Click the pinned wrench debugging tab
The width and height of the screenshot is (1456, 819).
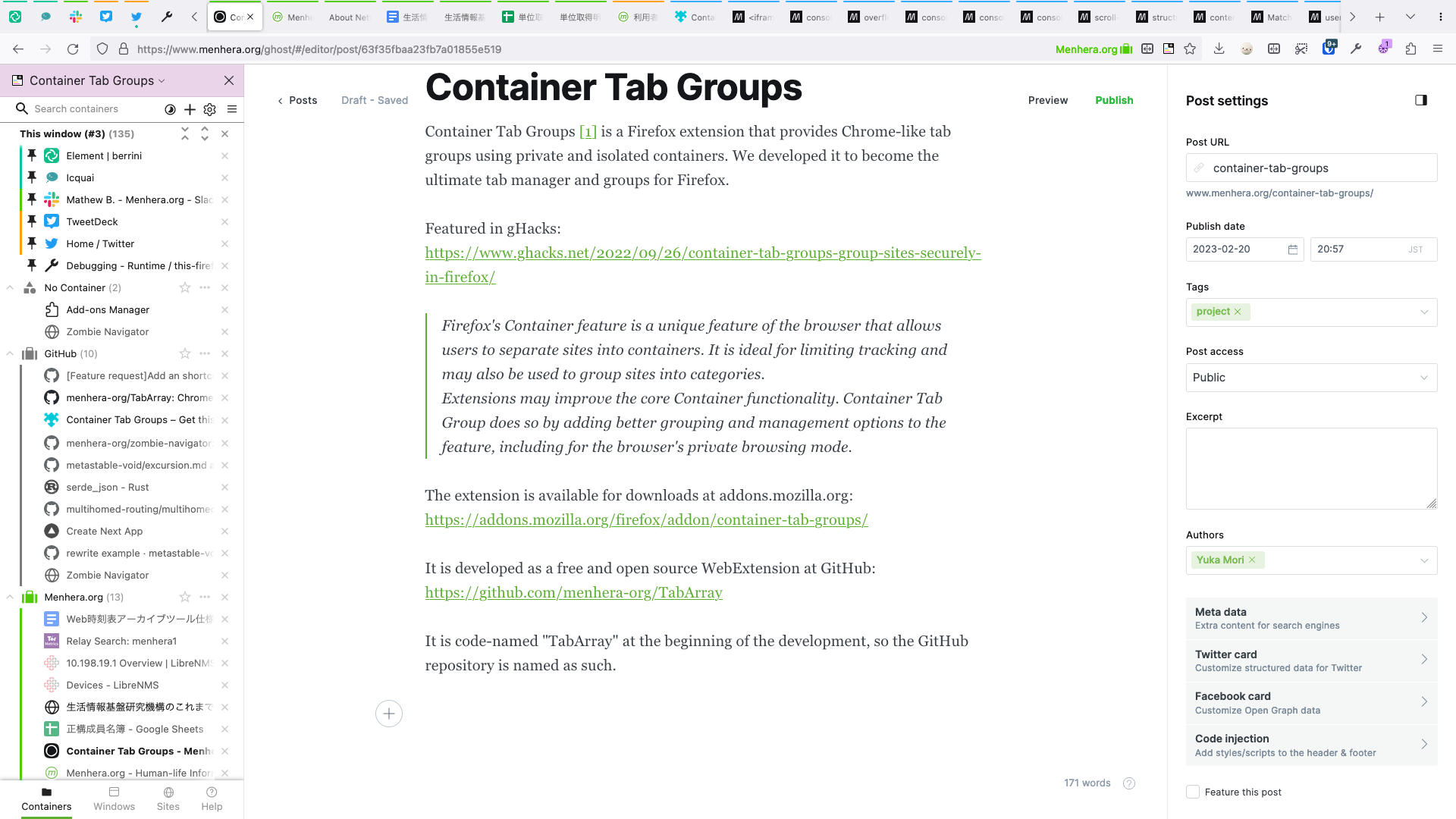[167, 17]
